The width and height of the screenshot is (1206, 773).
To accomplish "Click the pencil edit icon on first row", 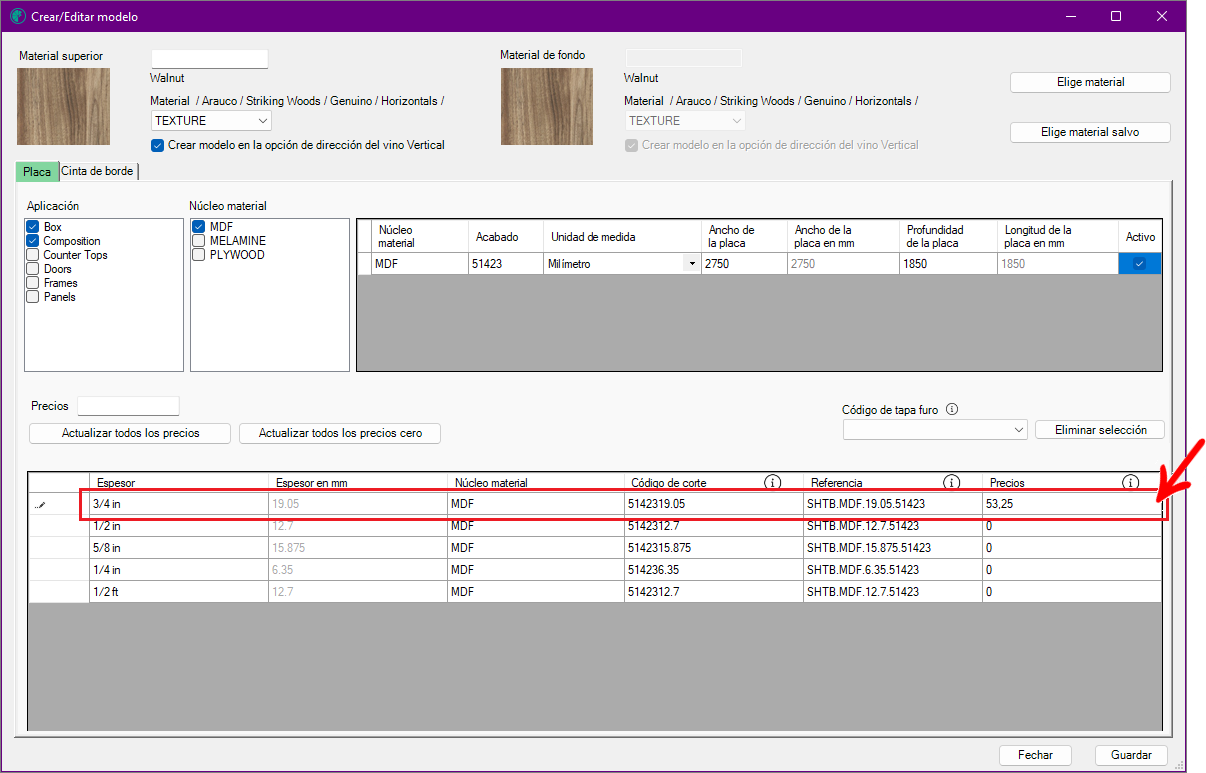I will [40, 505].
